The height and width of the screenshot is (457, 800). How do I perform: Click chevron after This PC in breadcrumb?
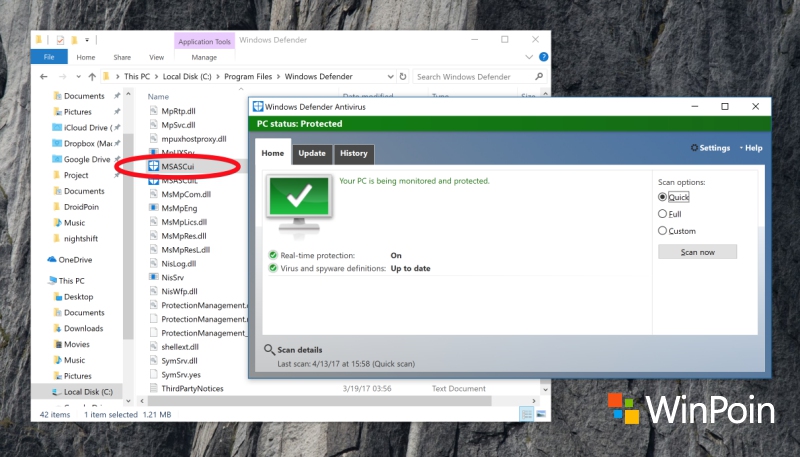pyautogui.click(x=157, y=77)
